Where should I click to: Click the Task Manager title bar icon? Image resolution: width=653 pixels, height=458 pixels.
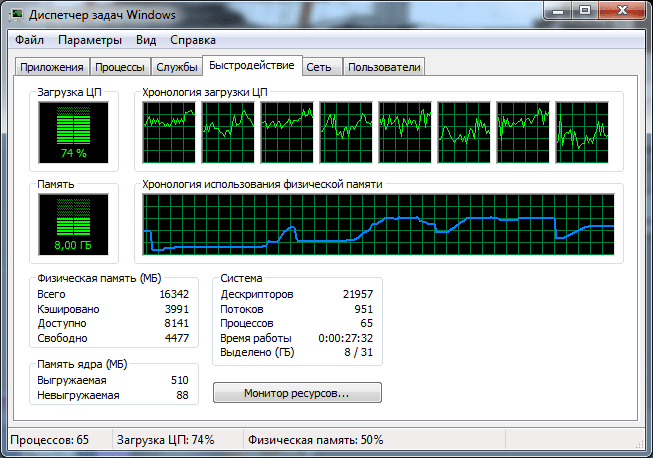click(x=17, y=15)
